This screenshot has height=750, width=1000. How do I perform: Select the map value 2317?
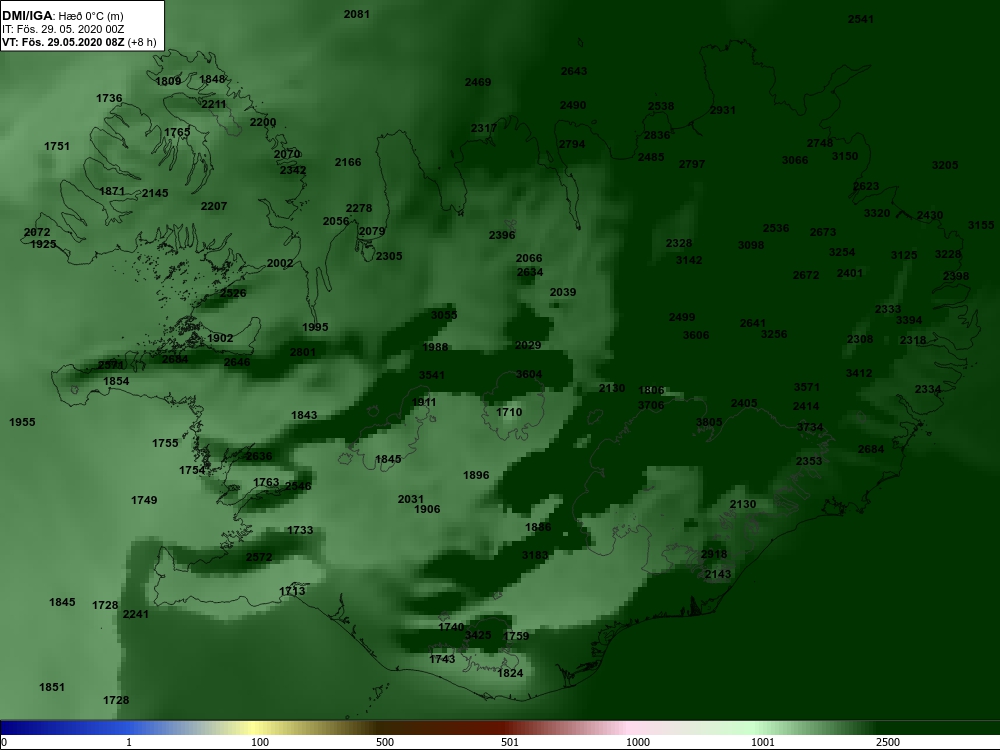(x=484, y=129)
